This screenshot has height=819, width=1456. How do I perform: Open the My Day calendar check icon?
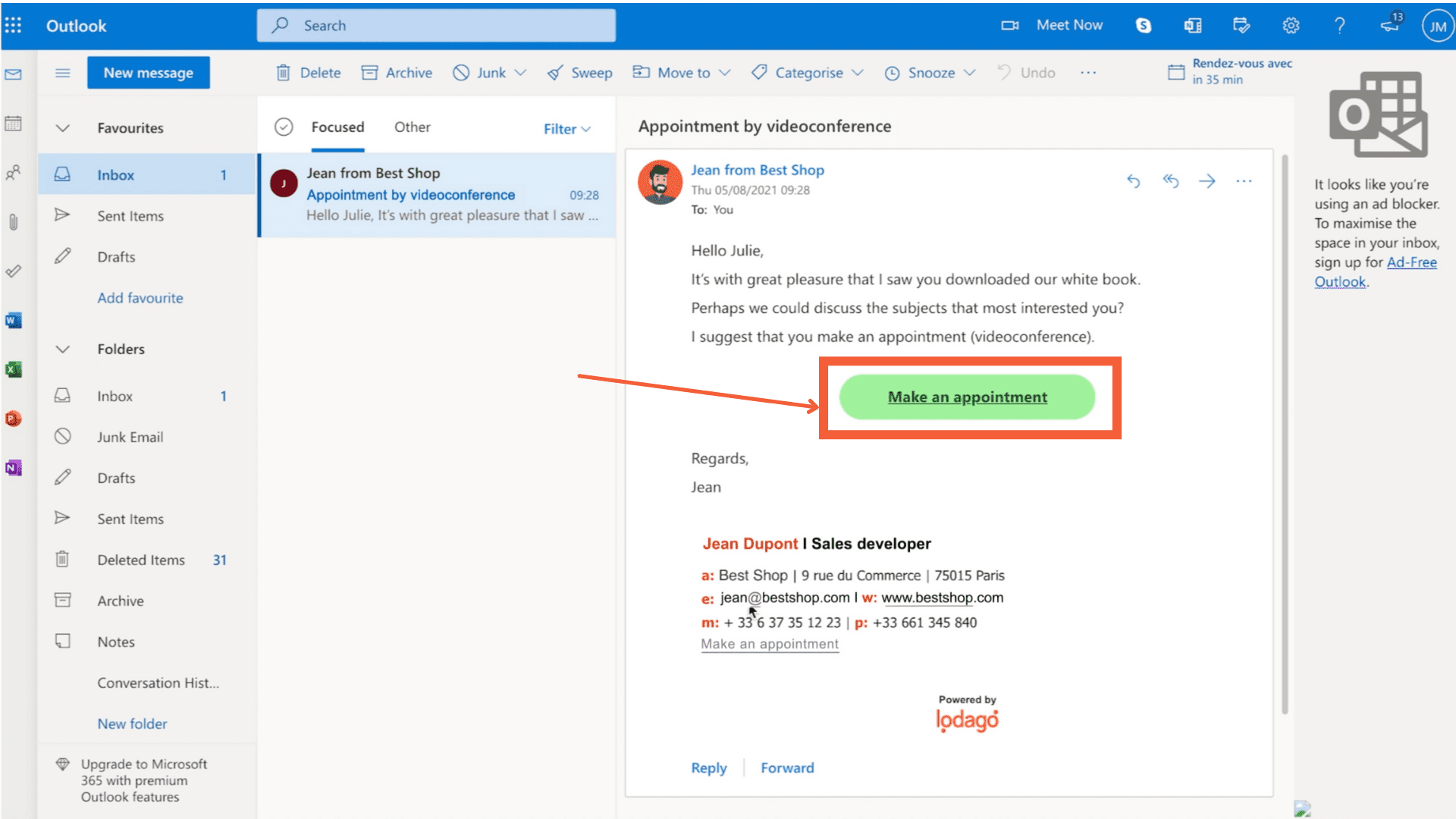pyautogui.click(x=1241, y=26)
